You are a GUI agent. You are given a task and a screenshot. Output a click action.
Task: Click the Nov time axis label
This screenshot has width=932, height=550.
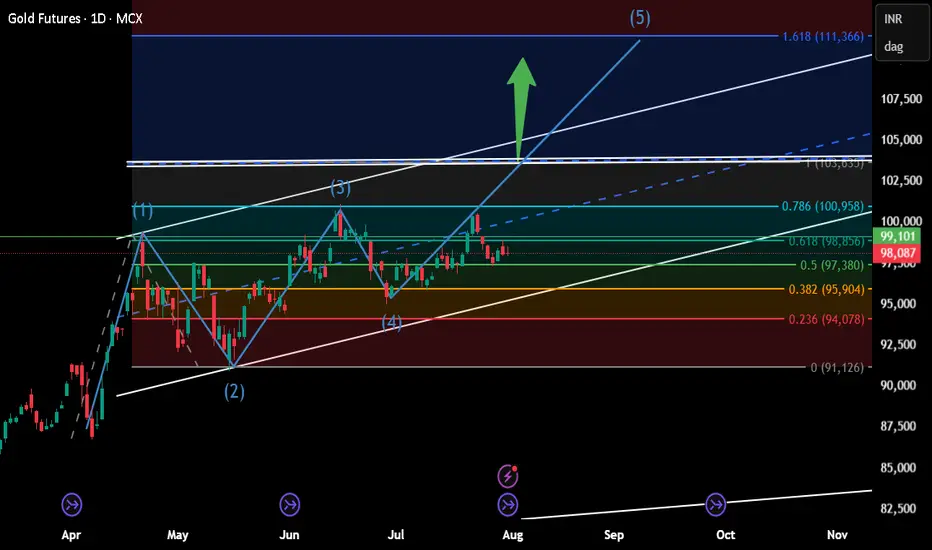click(837, 535)
